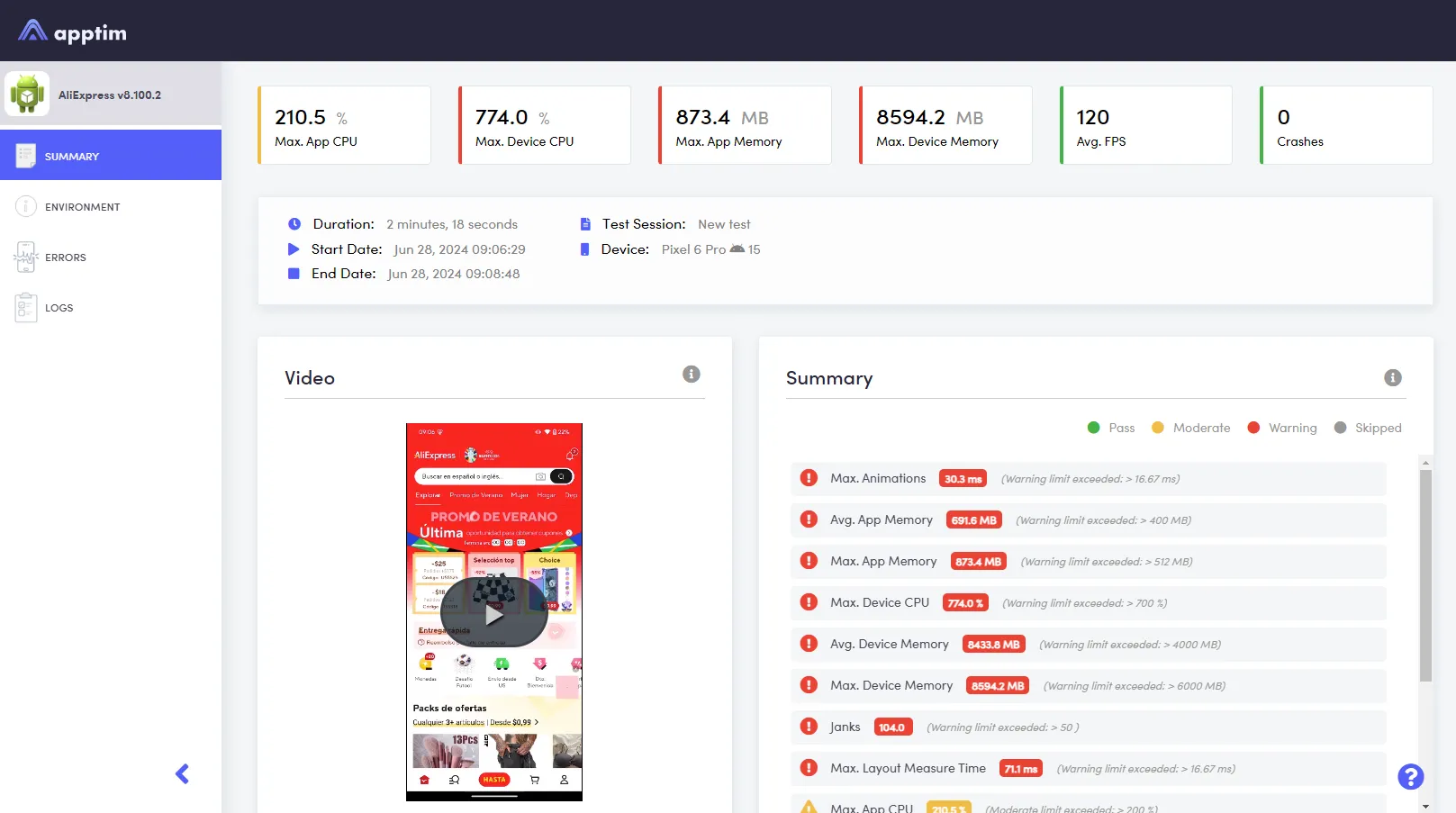This screenshot has width=1456, height=813.
Task: Show info for the Video panel
Action: (692, 374)
